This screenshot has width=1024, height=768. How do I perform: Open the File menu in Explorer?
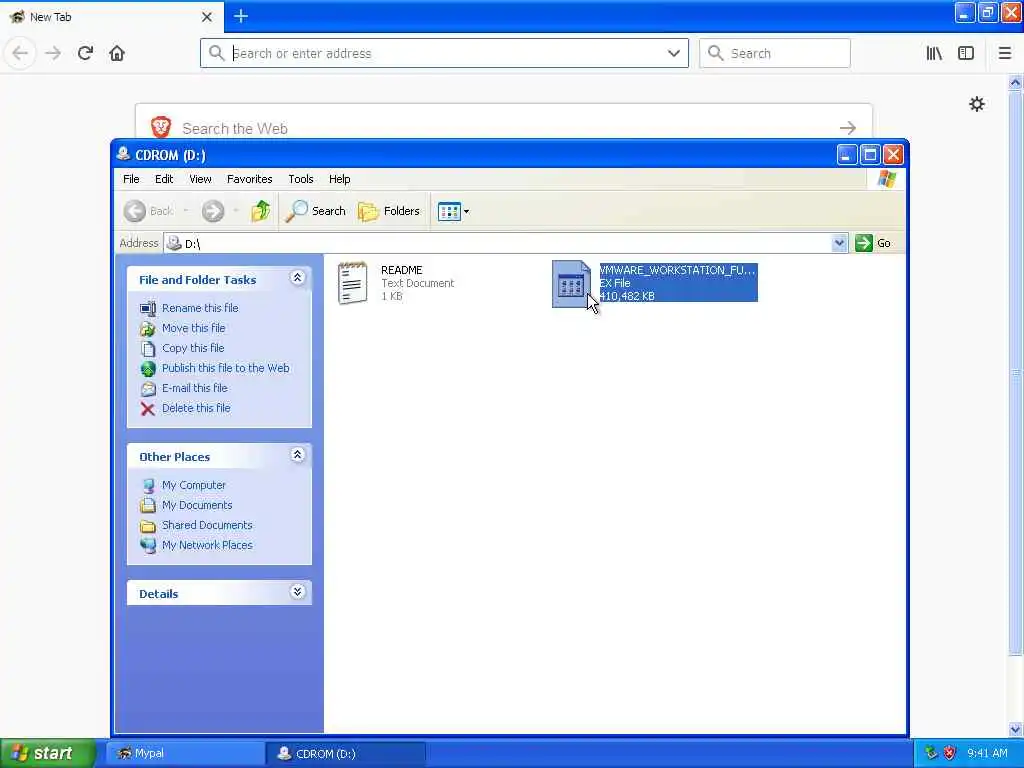click(131, 179)
